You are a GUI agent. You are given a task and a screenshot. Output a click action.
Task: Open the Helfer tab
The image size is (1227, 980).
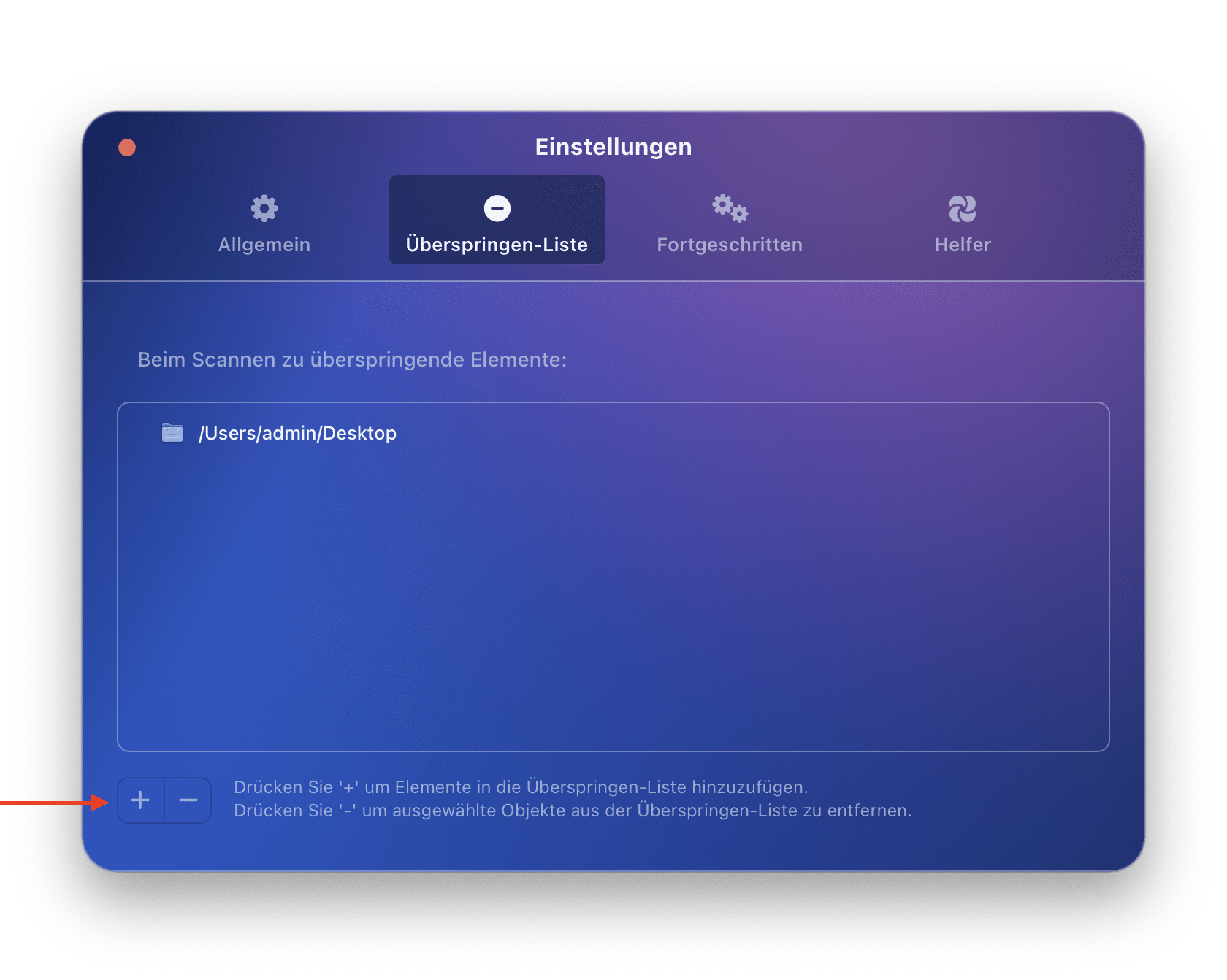pos(963,223)
